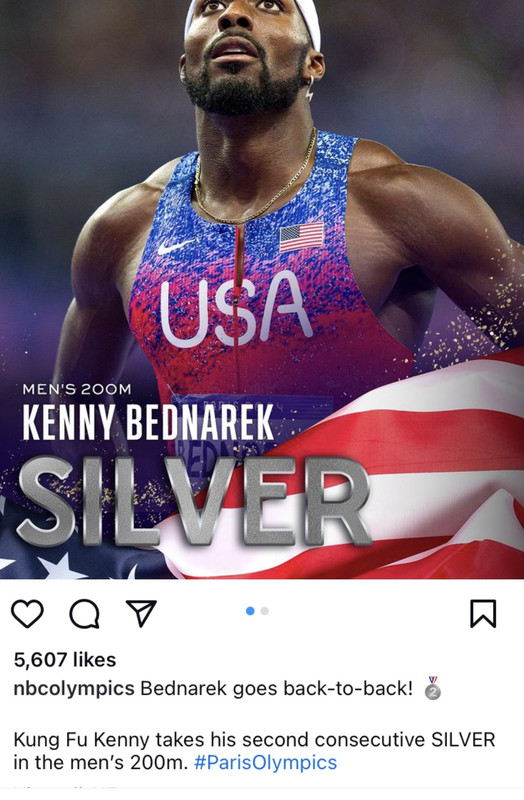Select the first blue carousel dot
The image size is (524, 800).
point(250,611)
